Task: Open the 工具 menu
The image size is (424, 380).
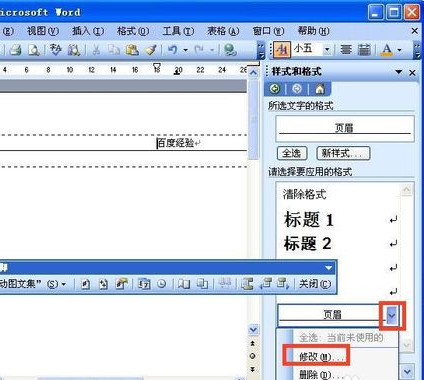Action: (x=178, y=31)
